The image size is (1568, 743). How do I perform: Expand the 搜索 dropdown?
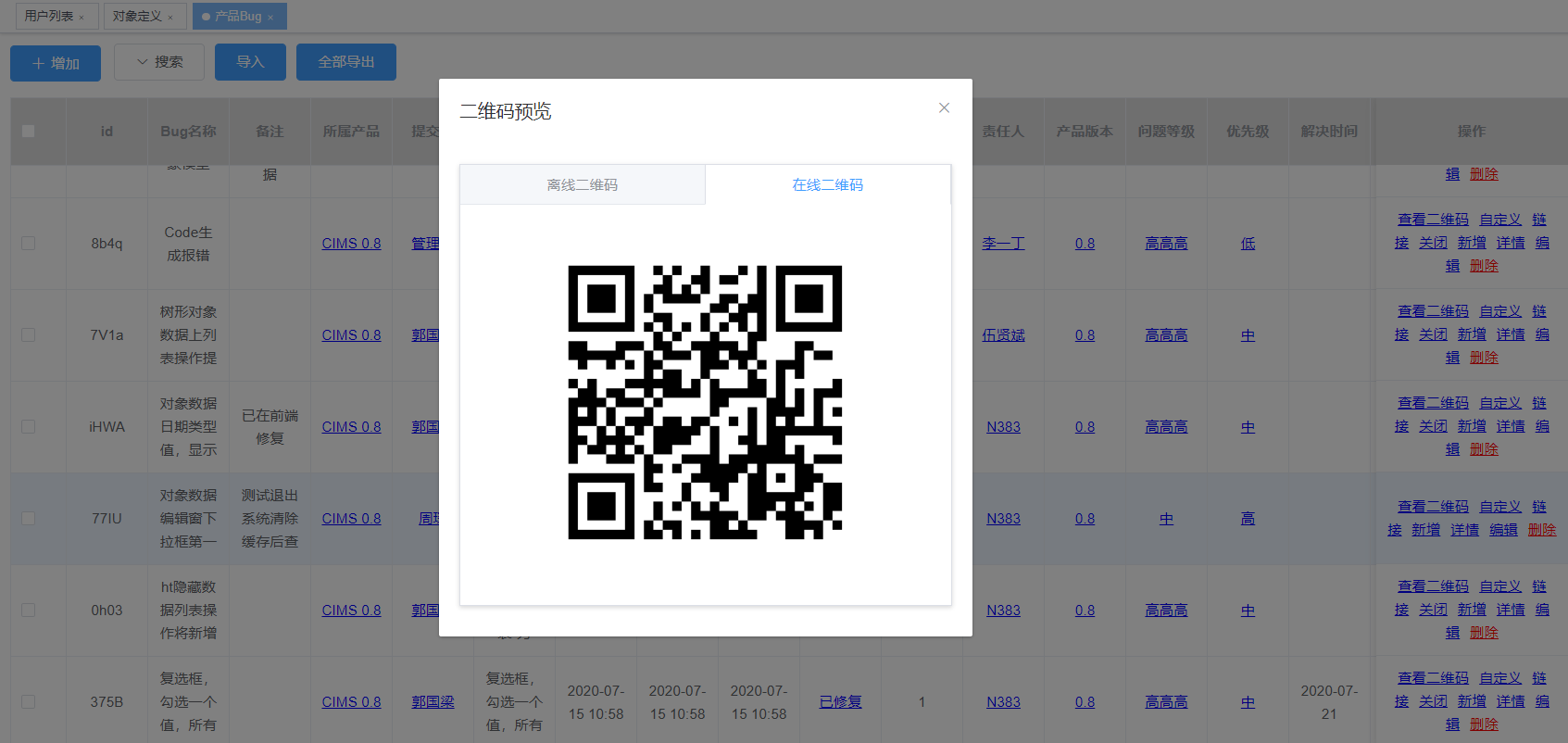(159, 62)
